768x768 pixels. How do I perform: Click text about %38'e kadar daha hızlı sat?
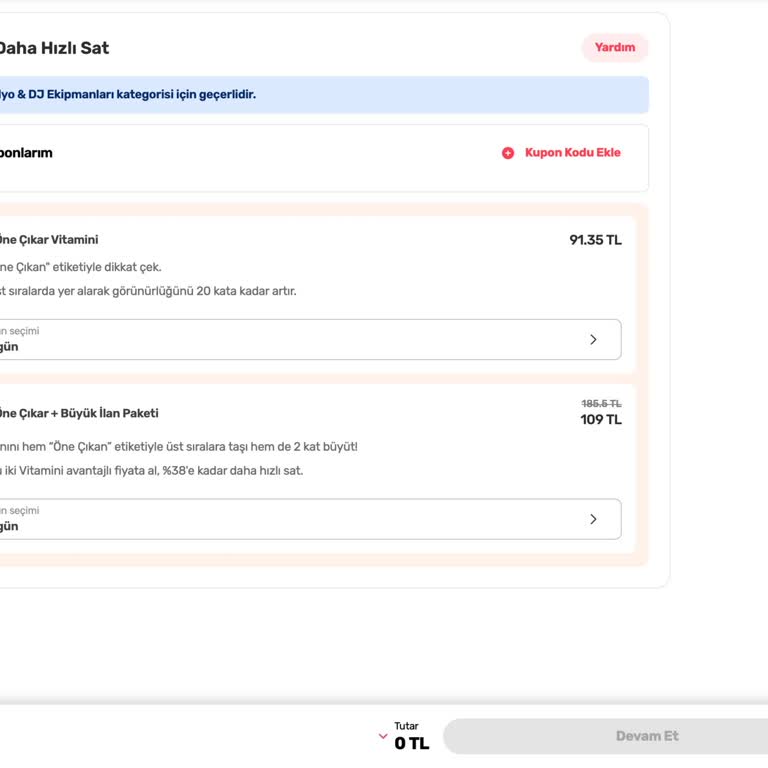tap(233, 471)
